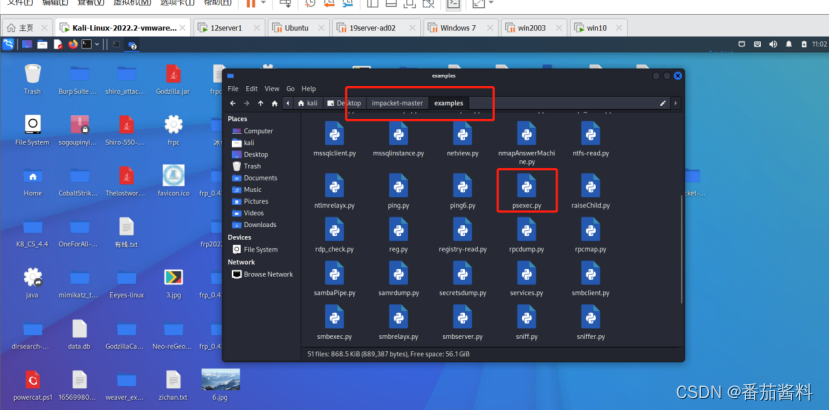Select the sniff.py file
Image resolution: width=829 pixels, height=411 pixels.
coord(526,323)
